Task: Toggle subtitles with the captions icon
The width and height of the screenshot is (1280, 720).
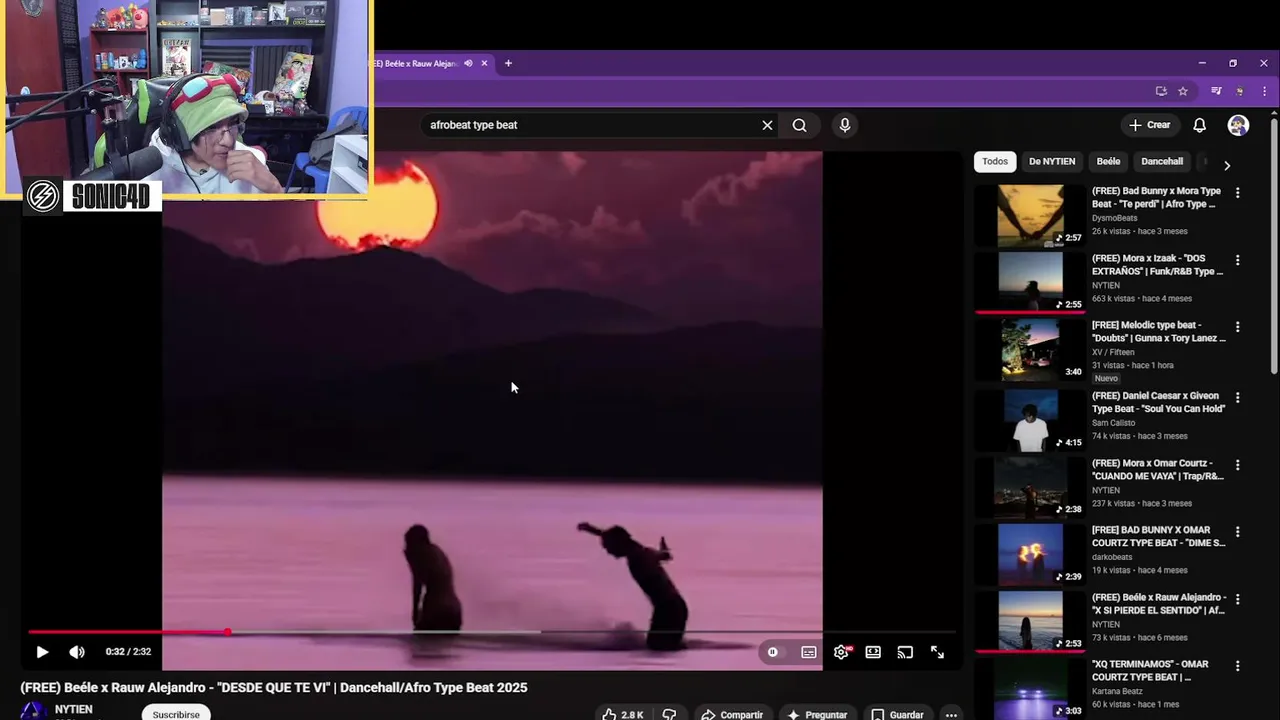Action: [x=809, y=652]
